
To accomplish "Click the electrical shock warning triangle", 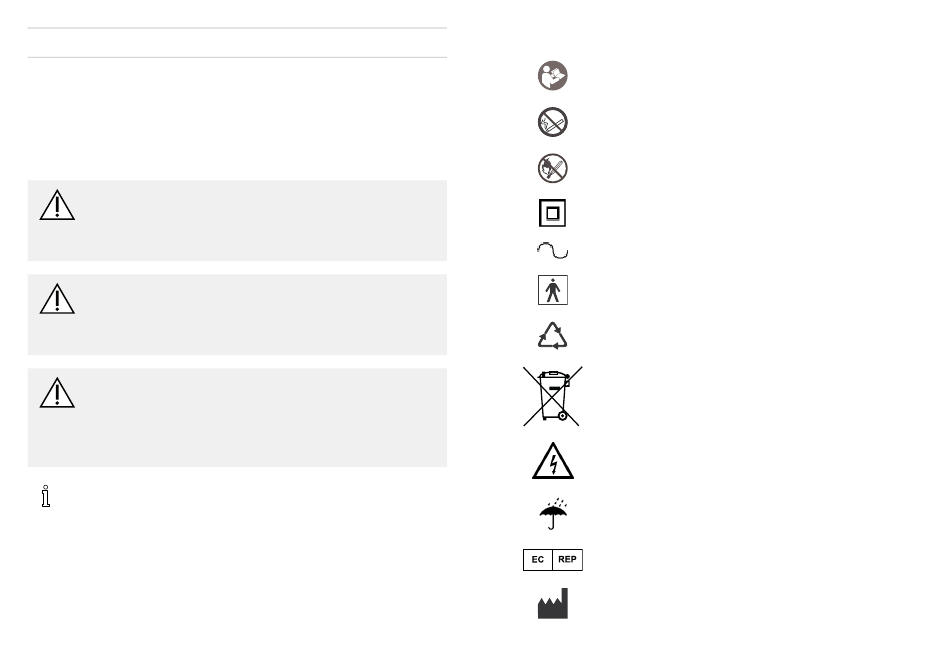I will [553, 461].
